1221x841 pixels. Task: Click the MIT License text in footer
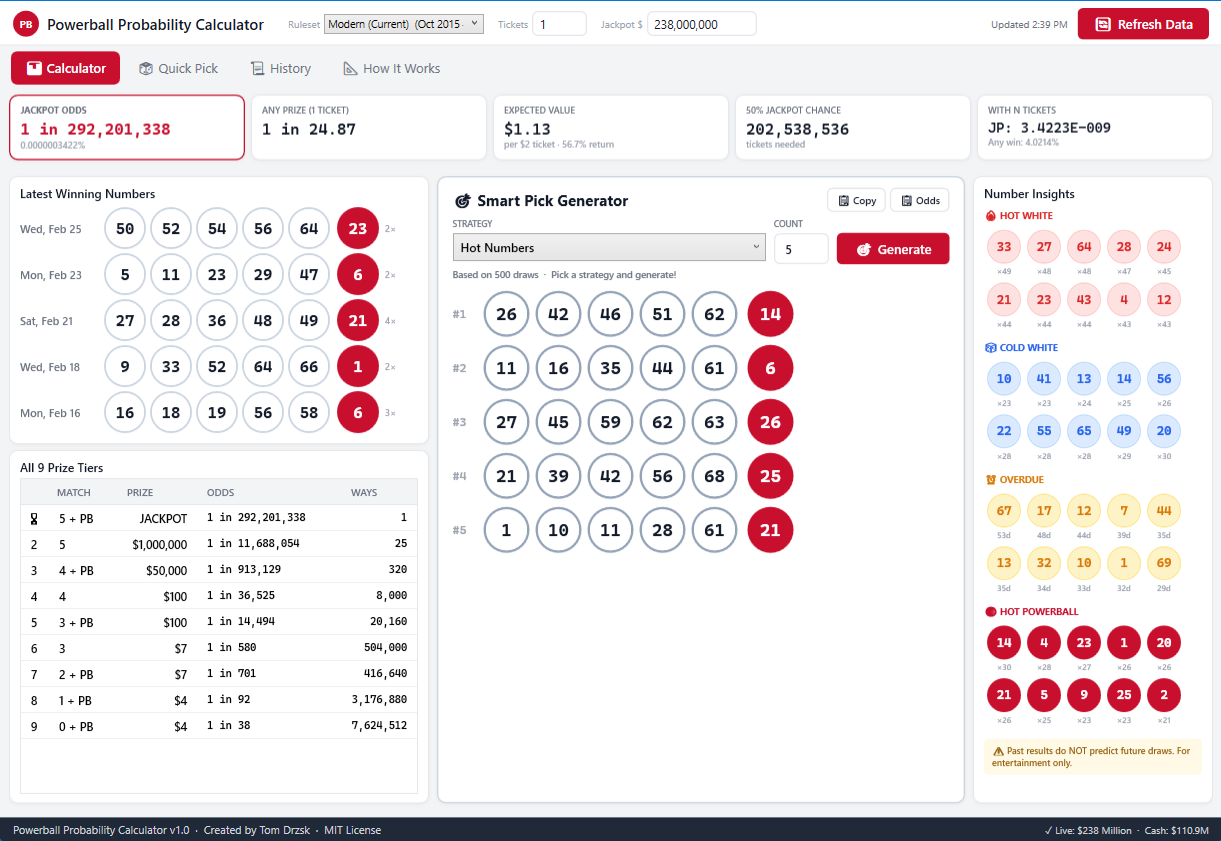pyautogui.click(x=352, y=830)
